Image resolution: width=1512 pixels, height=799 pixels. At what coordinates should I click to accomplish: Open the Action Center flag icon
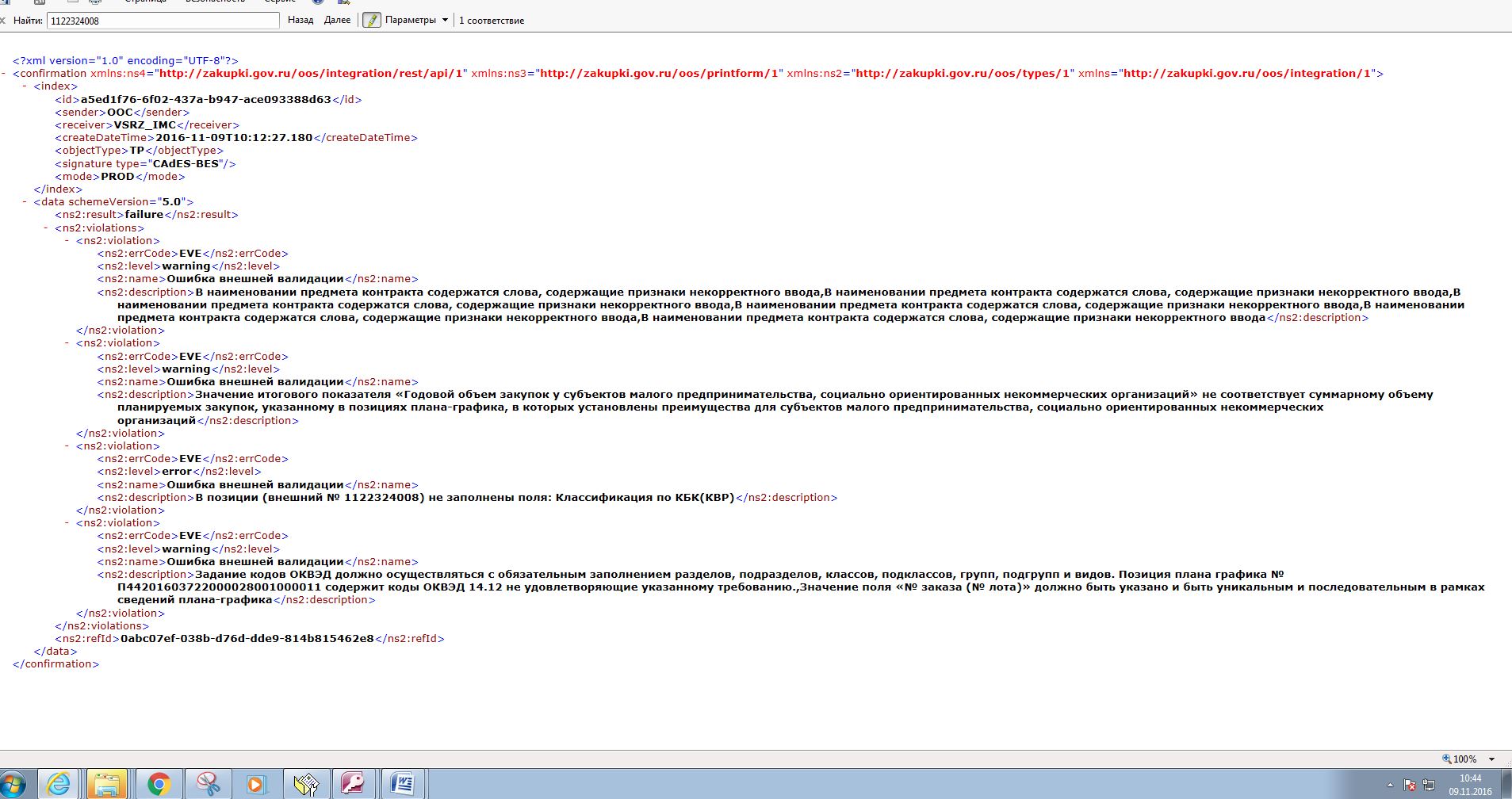click(1410, 786)
